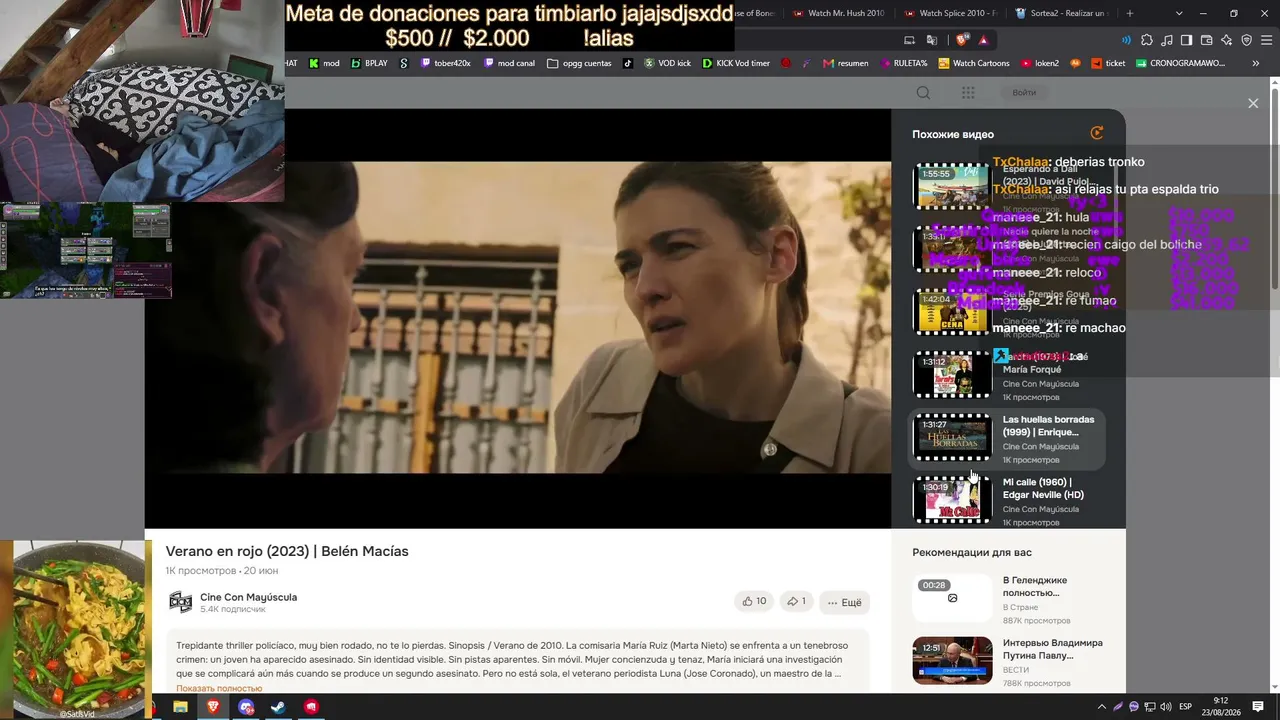The image size is (1280, 720).
Task: Open the CRONOGRAMAWO... bookmark
Action: tap(1180, 63)
